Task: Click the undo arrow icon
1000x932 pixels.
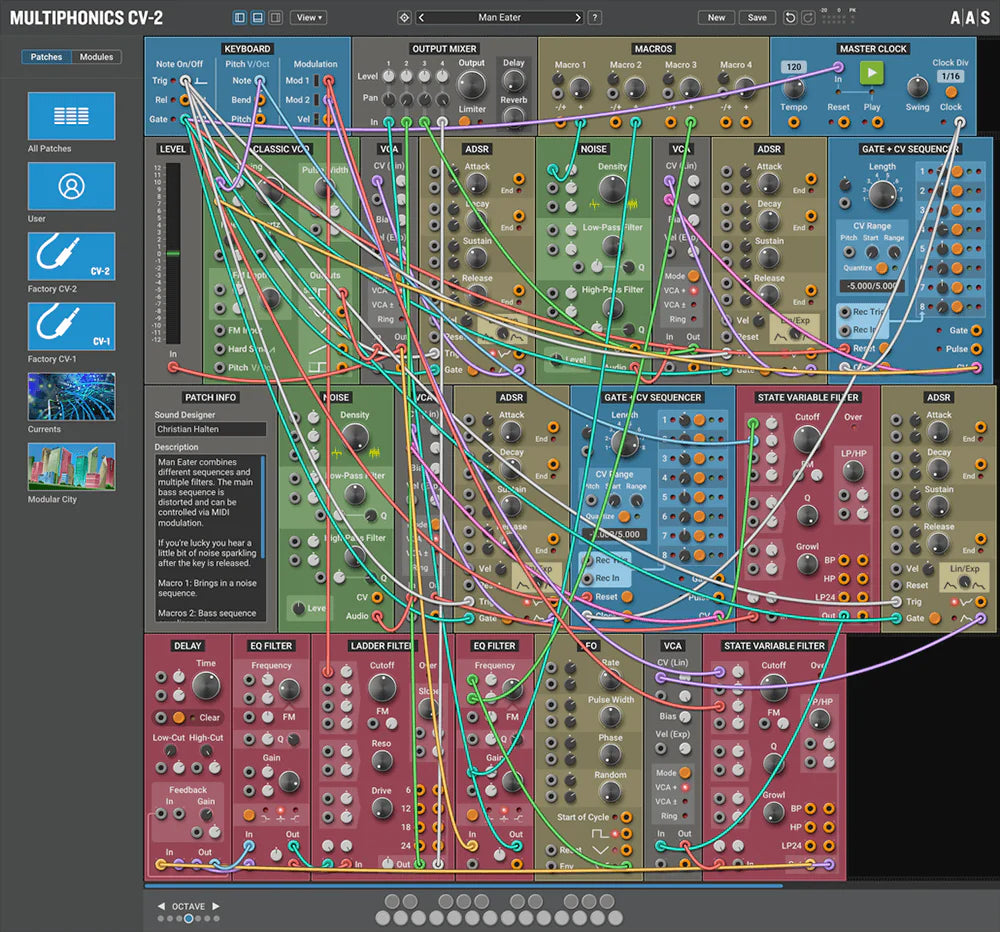Action: pyautogui.click(x=790, y=17)
